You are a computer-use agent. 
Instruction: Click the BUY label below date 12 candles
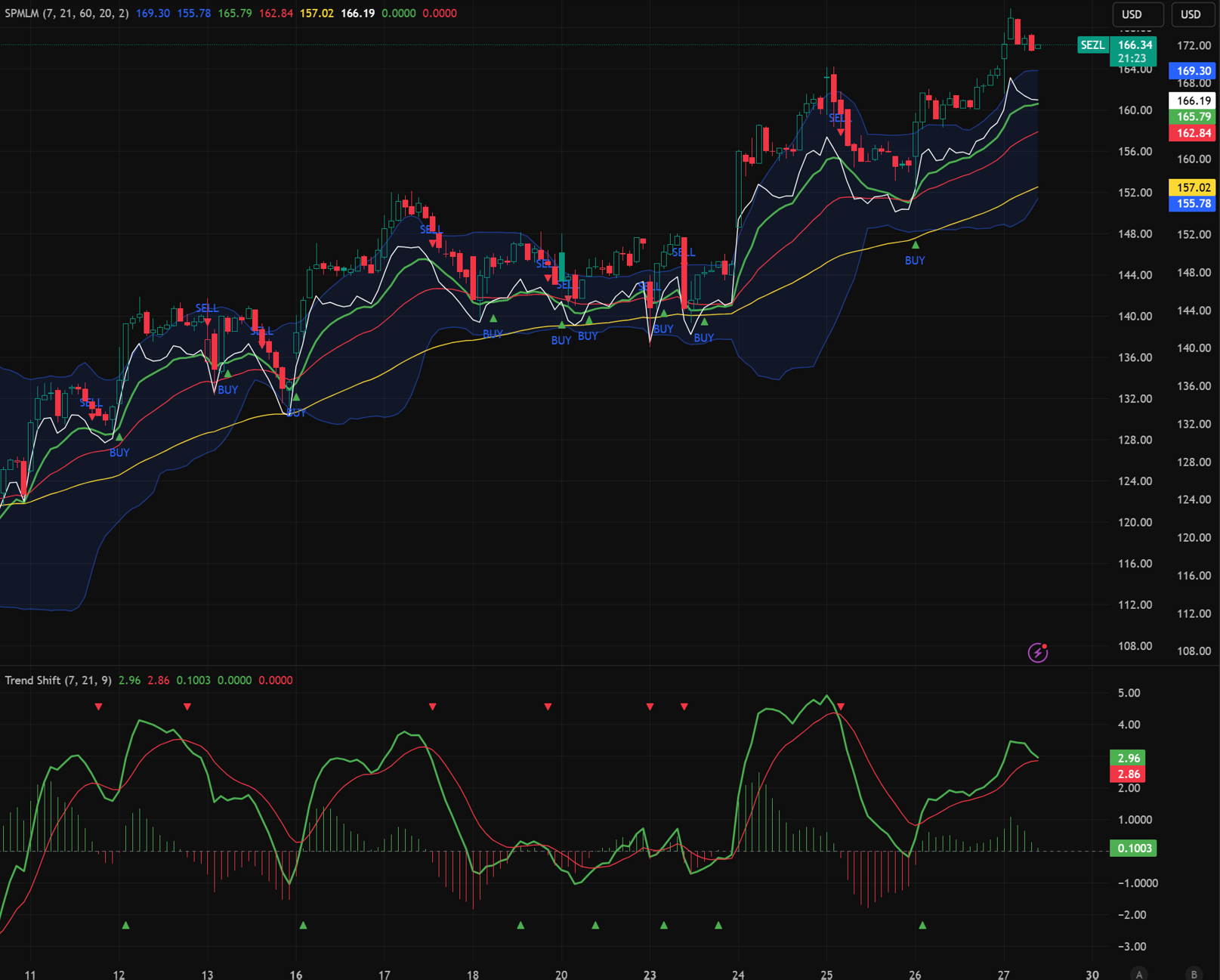(119, 453)
